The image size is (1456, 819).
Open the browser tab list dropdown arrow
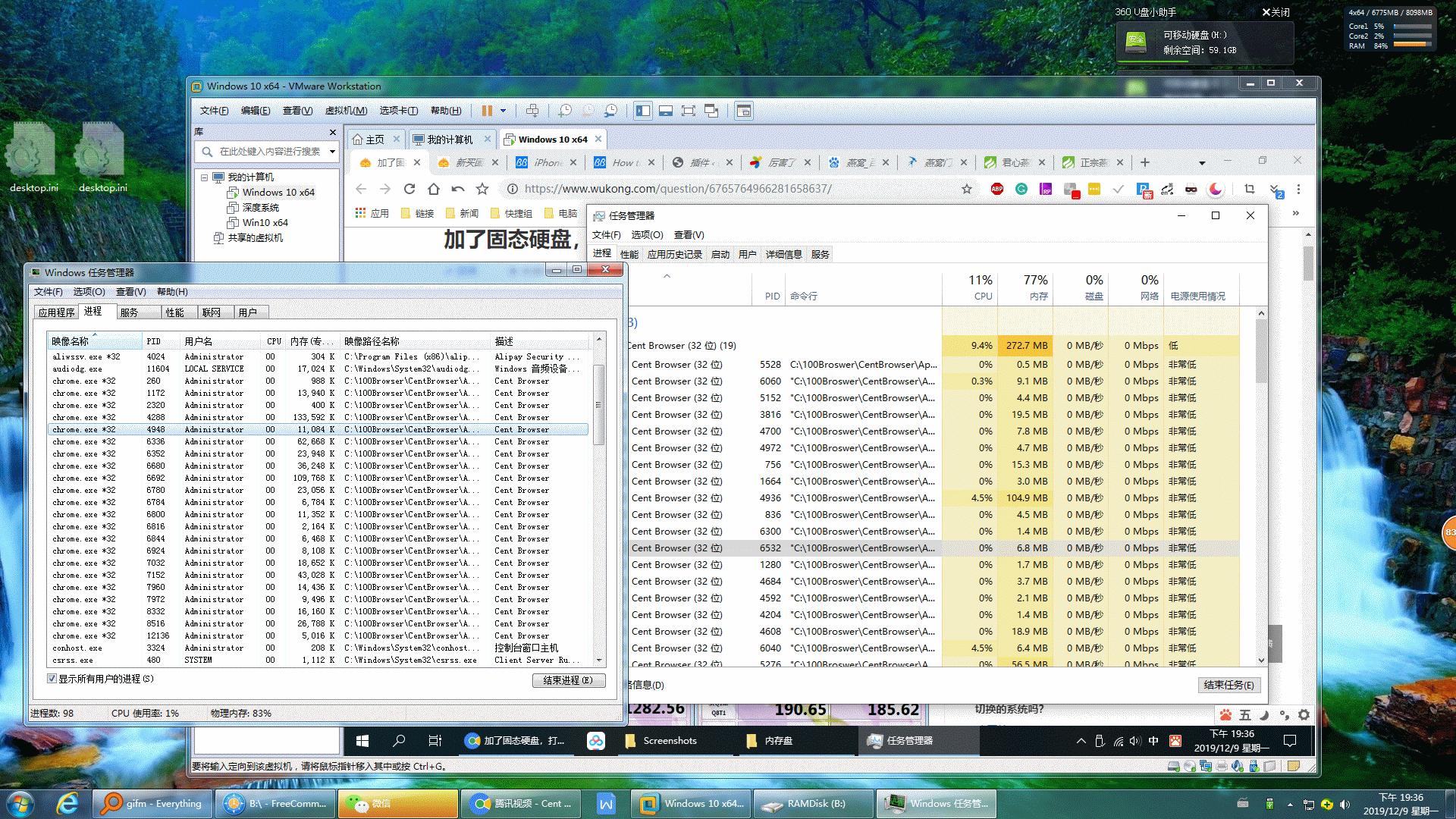(x=1202, y=163)
